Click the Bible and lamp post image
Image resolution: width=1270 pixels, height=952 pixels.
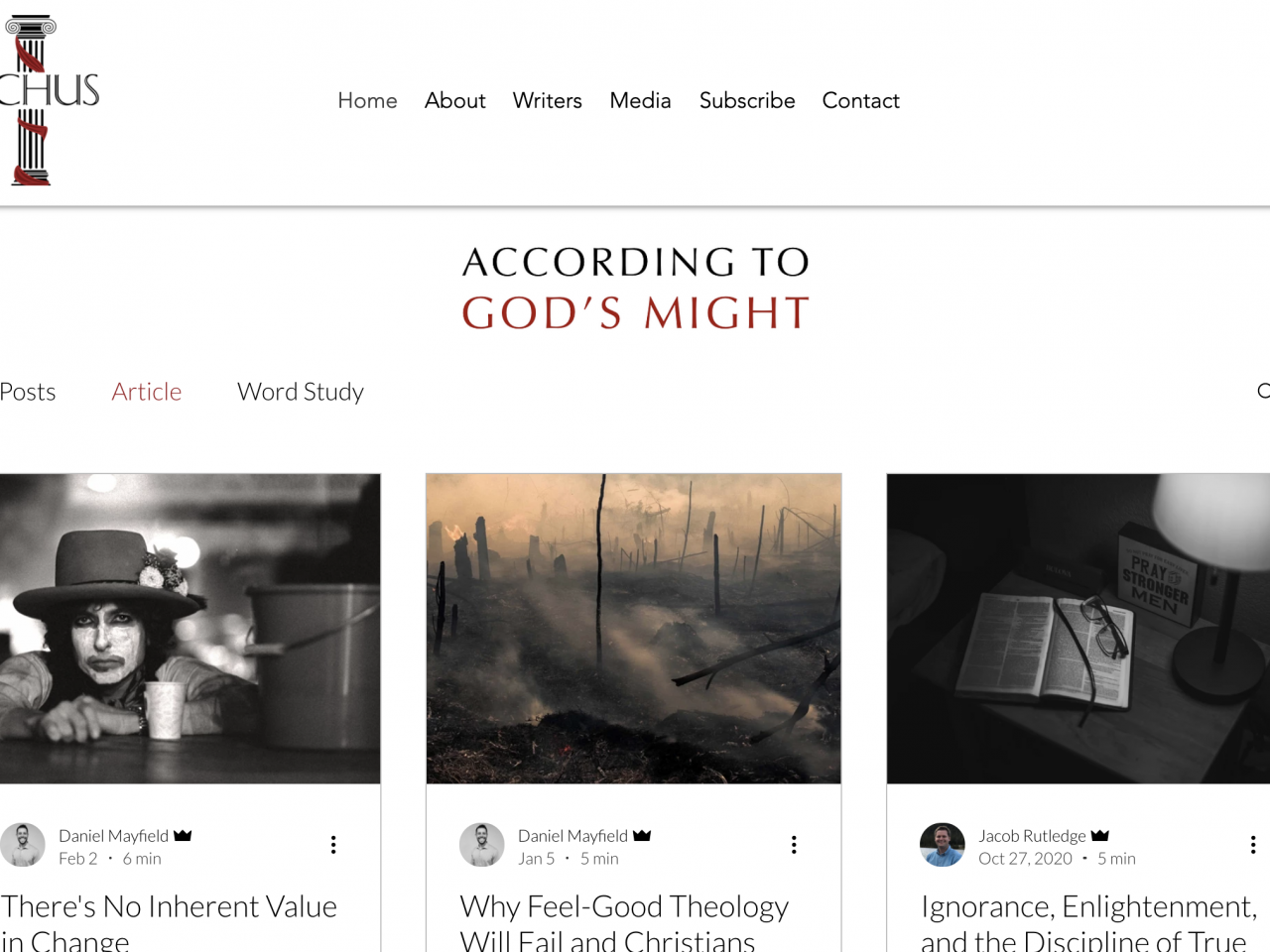click(1079, 629)
